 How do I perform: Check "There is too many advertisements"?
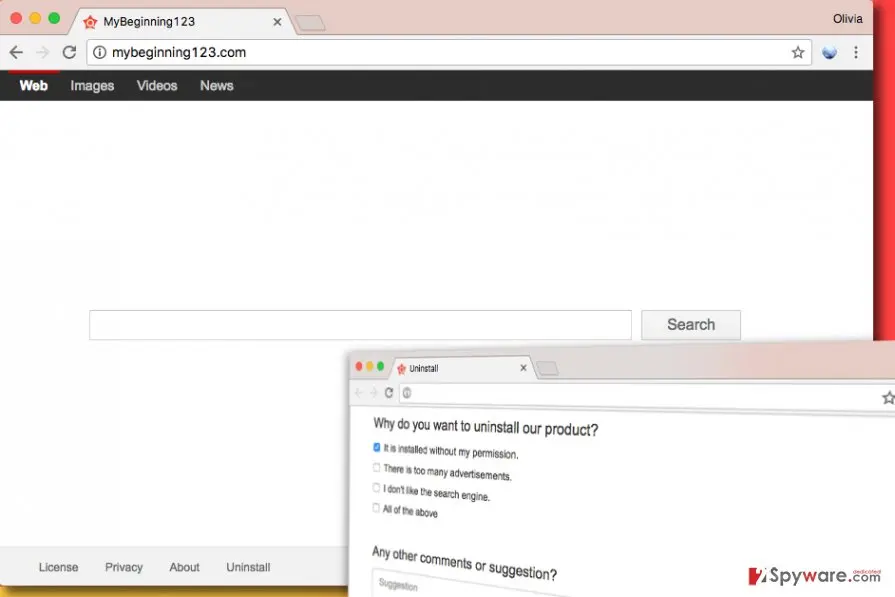click(376, 467)
